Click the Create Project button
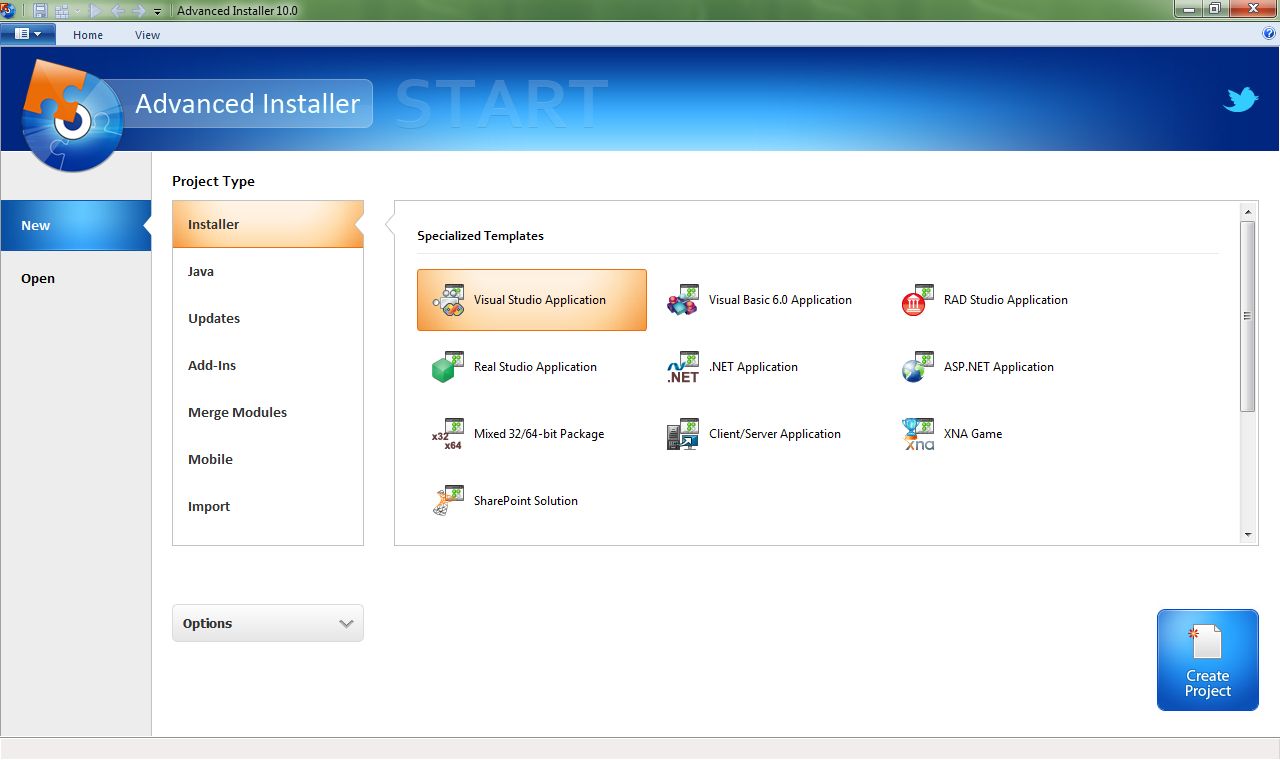The image size is (1280, 760). (1208, 660)
